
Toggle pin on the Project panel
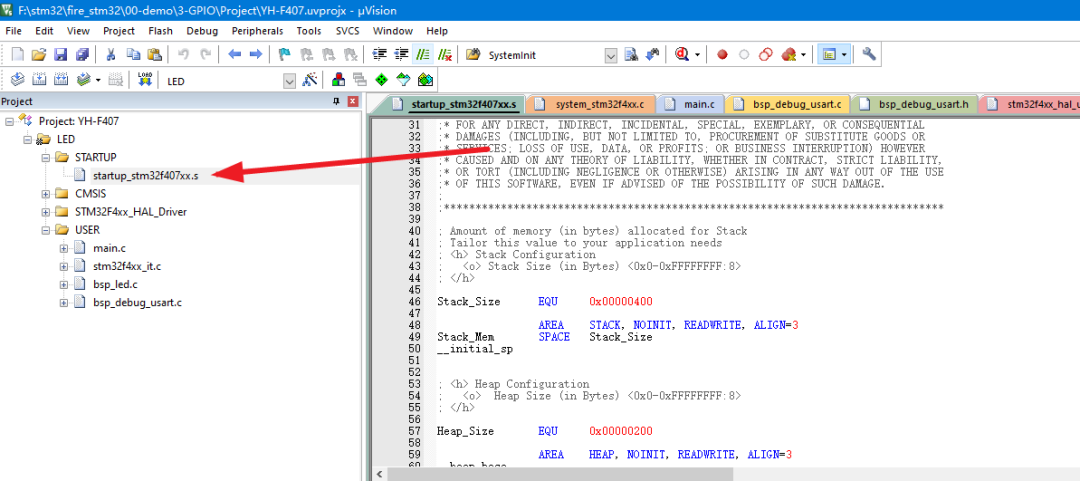[x=336, y=102]
